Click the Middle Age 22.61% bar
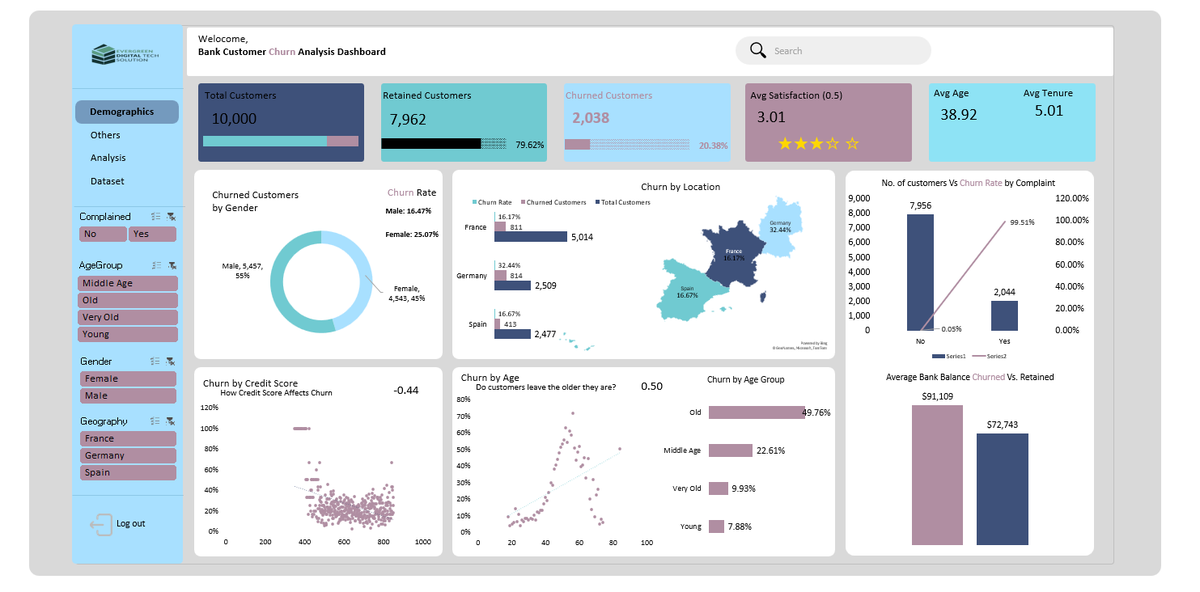The height and width of the screenshot is (592, 1200). point(730,450)
